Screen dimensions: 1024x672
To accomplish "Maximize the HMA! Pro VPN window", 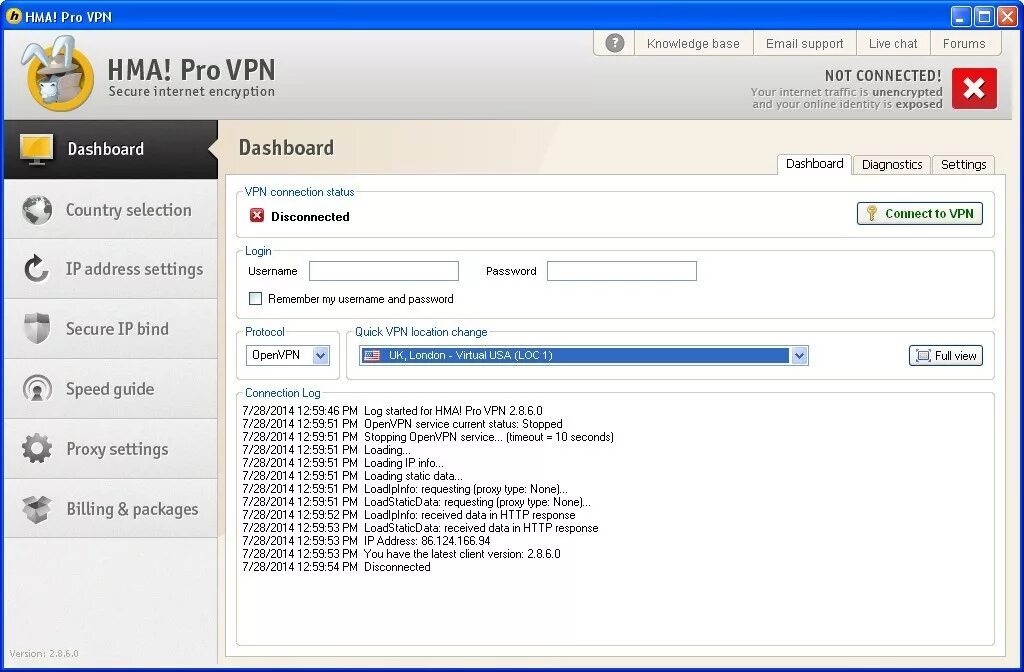I will tap(984, 16).
